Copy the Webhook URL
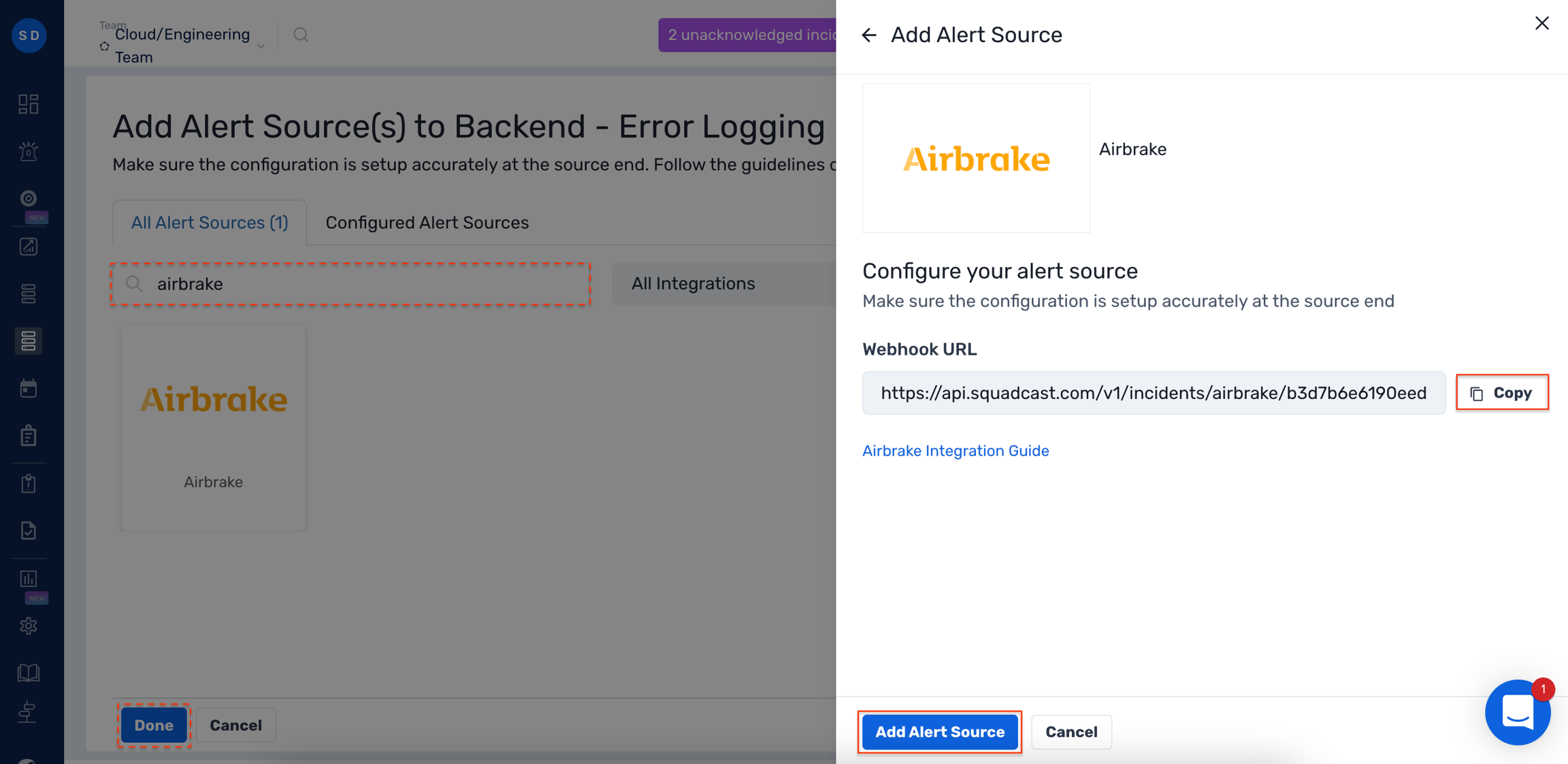The width and height of the screenshot is (1568, 764). click(1502, 393)
